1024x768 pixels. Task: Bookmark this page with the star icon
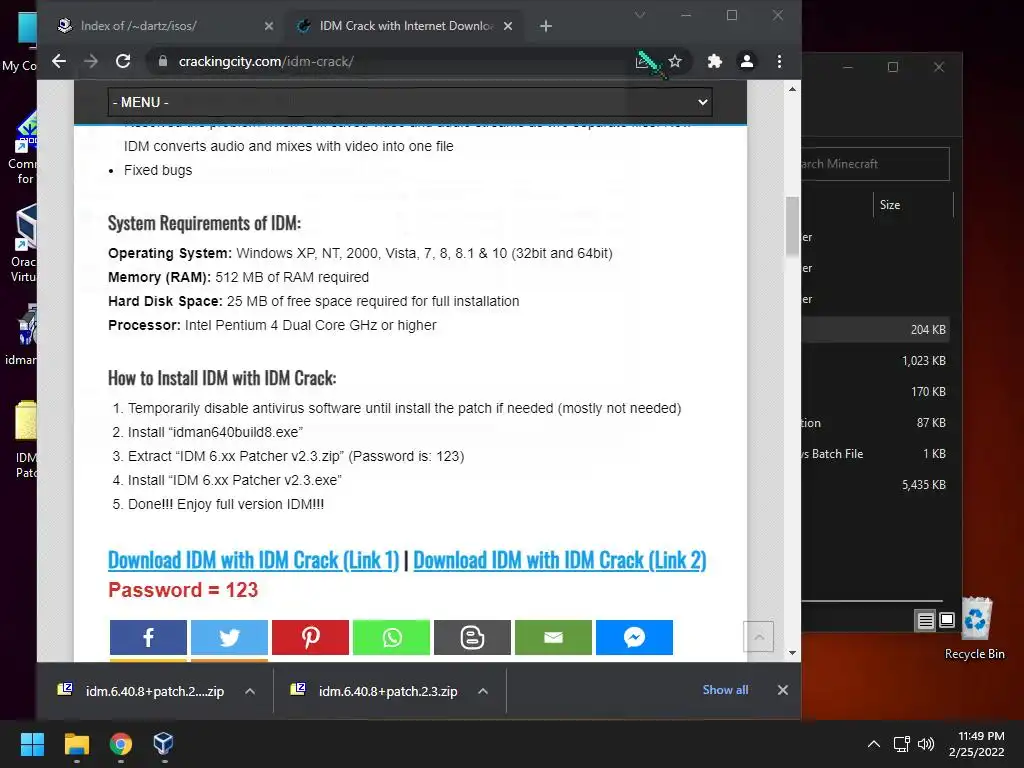(x=675, y=61)
